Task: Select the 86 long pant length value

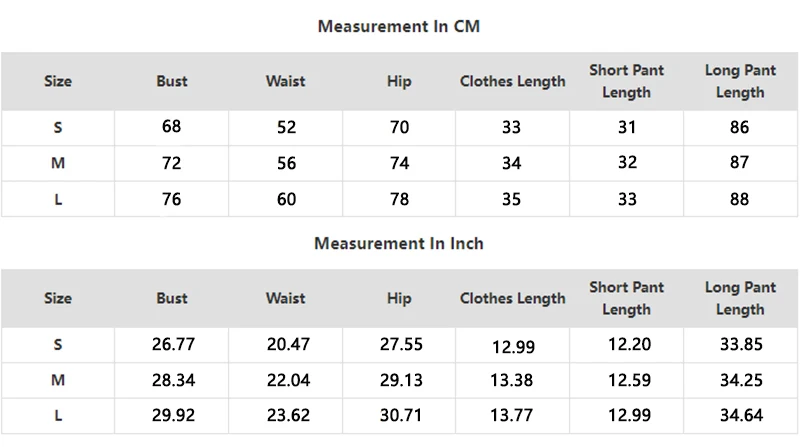Action: coord(739,127)
